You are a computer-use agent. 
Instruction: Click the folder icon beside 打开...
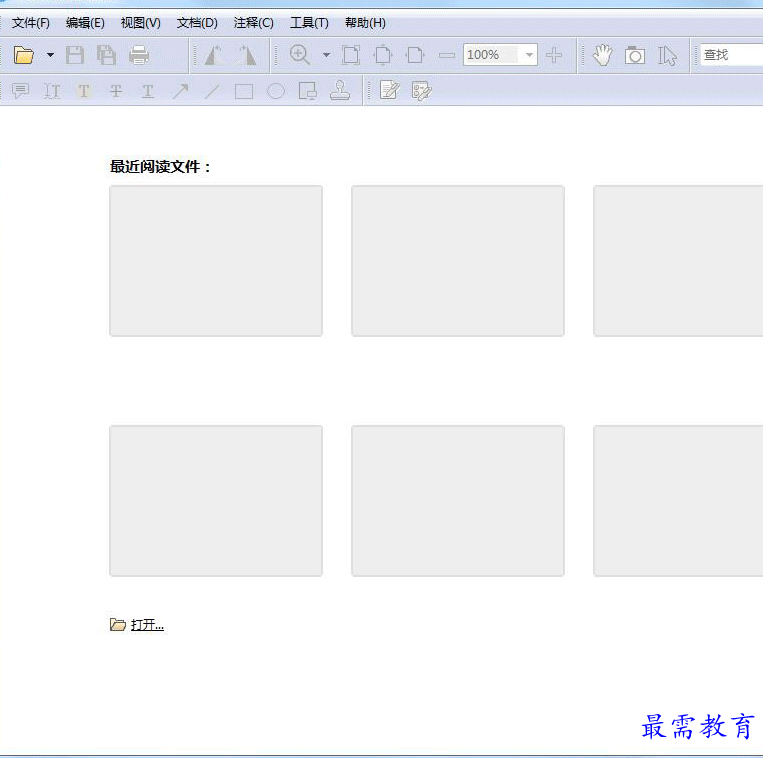click(x=118, y=624)
